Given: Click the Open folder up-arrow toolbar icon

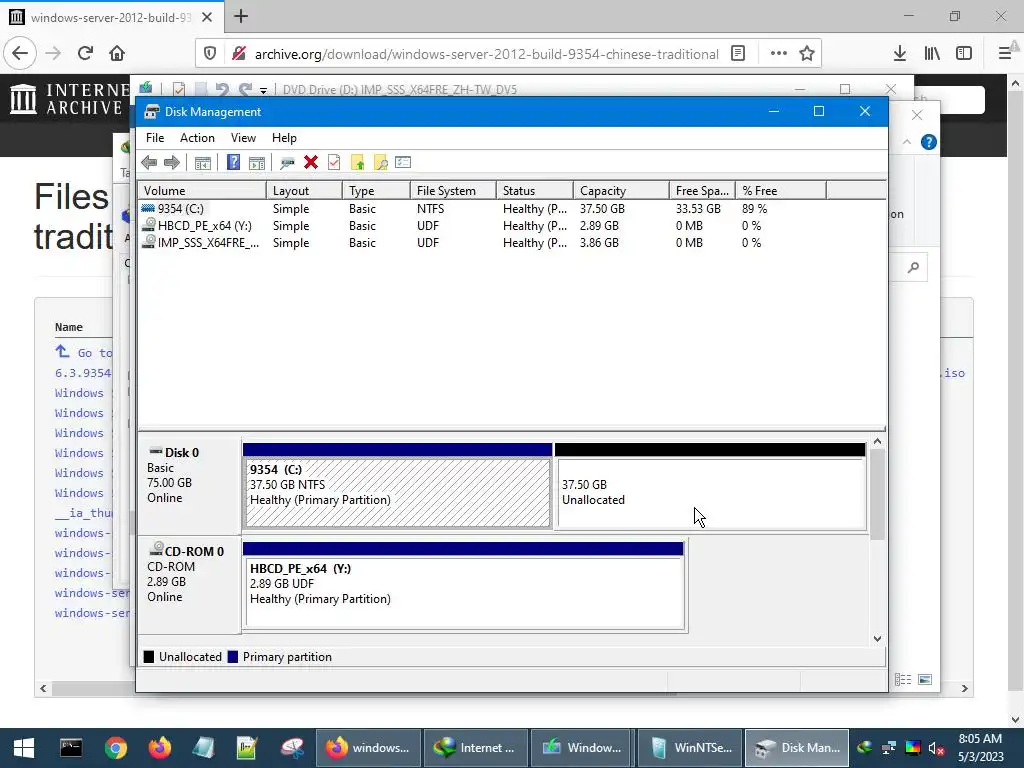Looking at the screenshot, I should point(357,163).
